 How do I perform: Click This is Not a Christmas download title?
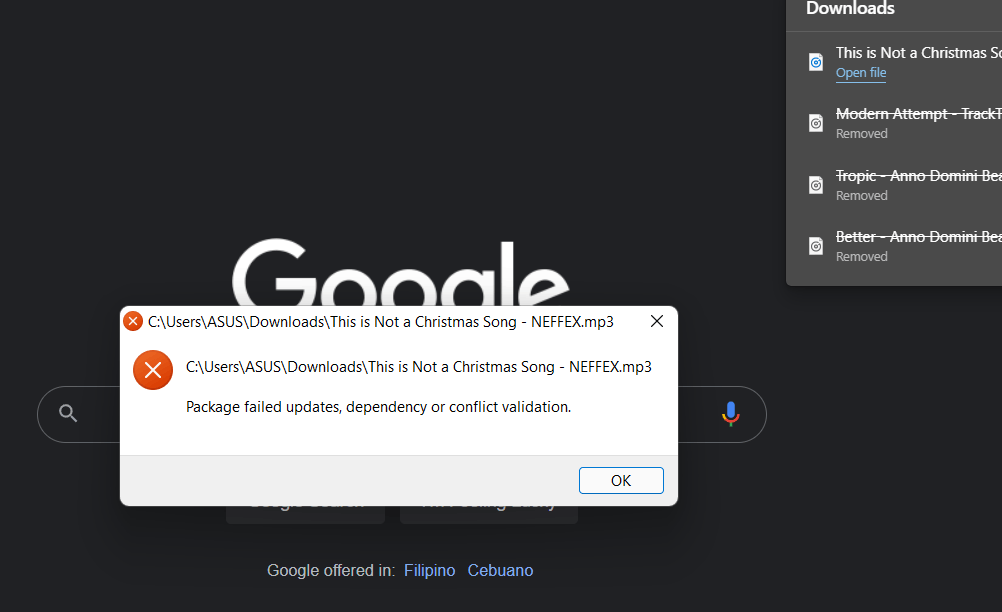pos(918,53)
